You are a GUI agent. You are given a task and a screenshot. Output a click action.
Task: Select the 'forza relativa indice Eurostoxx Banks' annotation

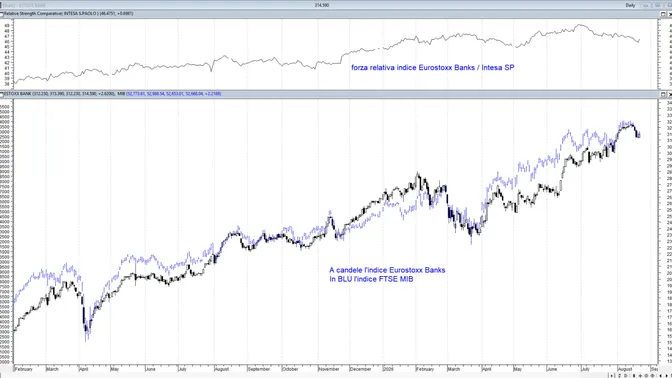click(x=432, y=67)
